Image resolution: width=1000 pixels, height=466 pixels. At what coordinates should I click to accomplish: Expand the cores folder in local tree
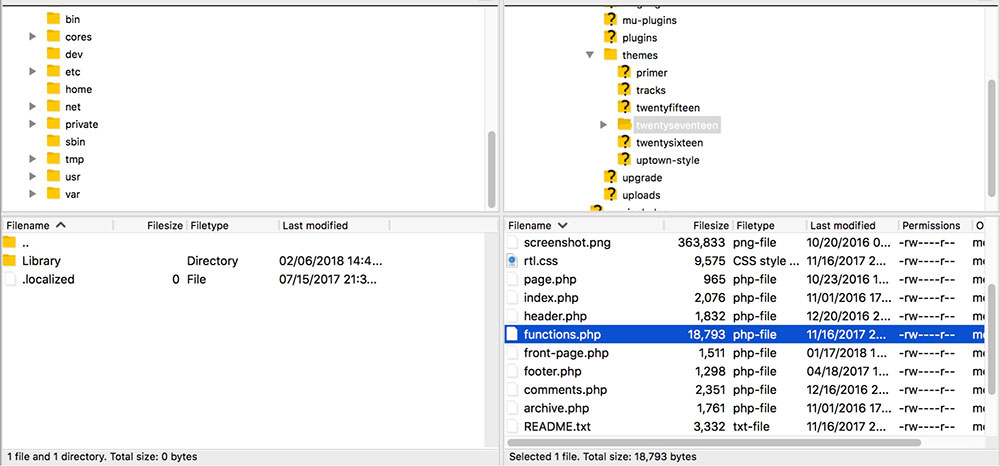pyautogui.click(x=33, y=37)
